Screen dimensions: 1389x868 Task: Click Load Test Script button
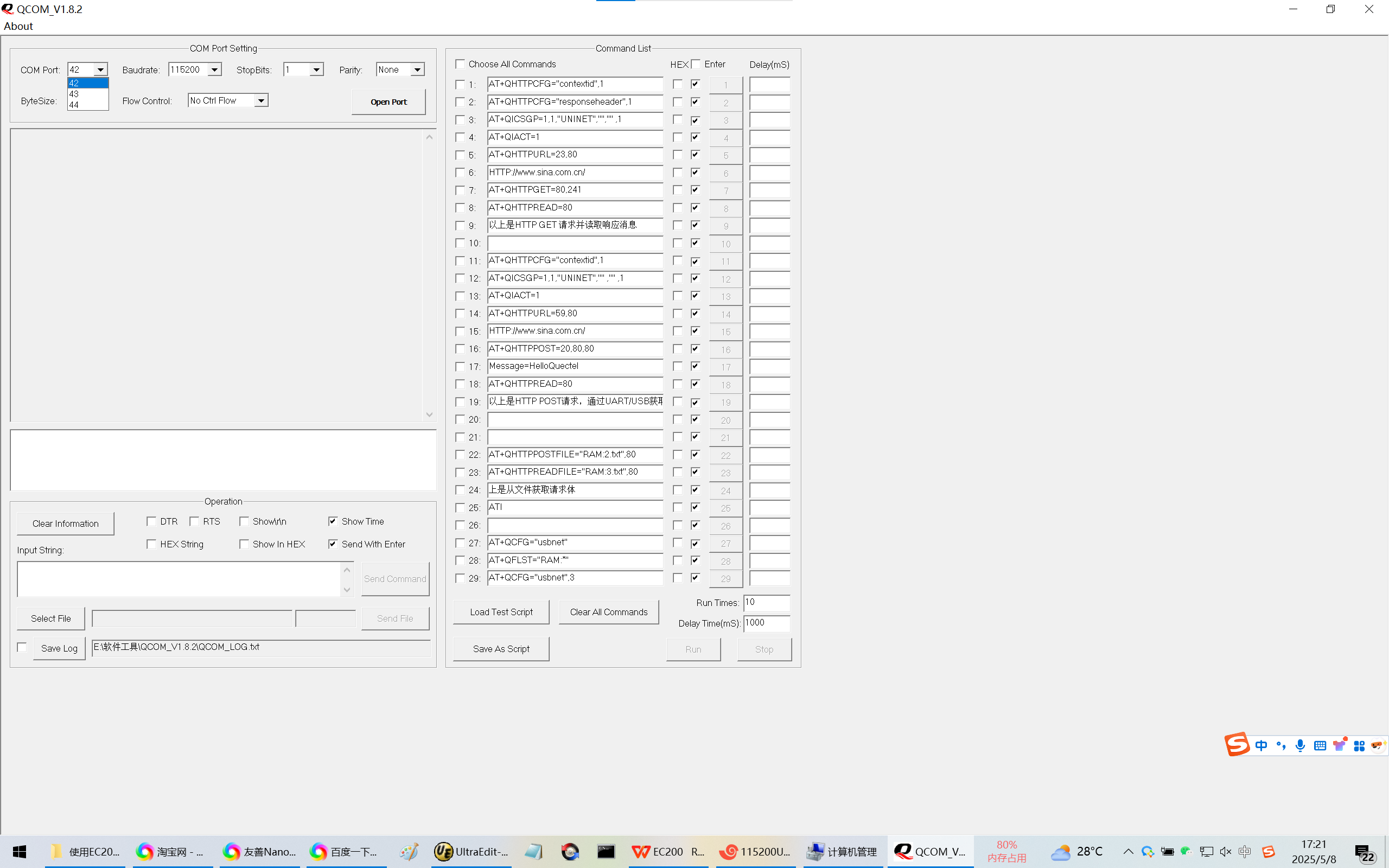pos(500,612)
